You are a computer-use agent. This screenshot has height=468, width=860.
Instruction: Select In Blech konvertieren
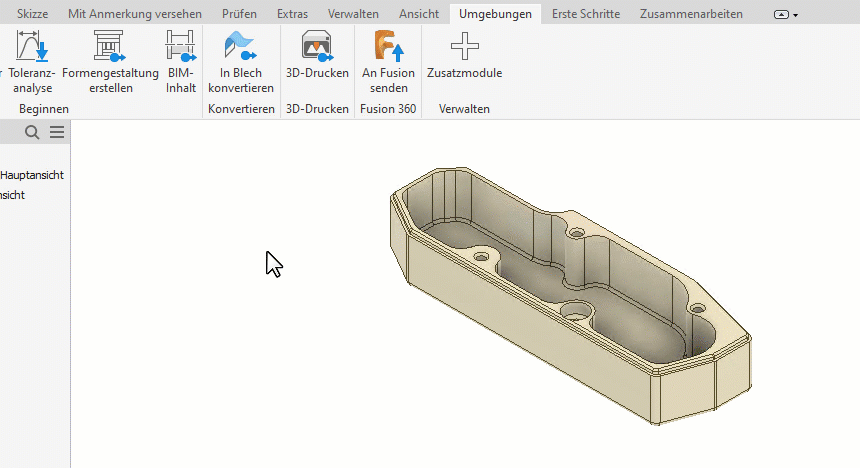click(x=241, y=61)
